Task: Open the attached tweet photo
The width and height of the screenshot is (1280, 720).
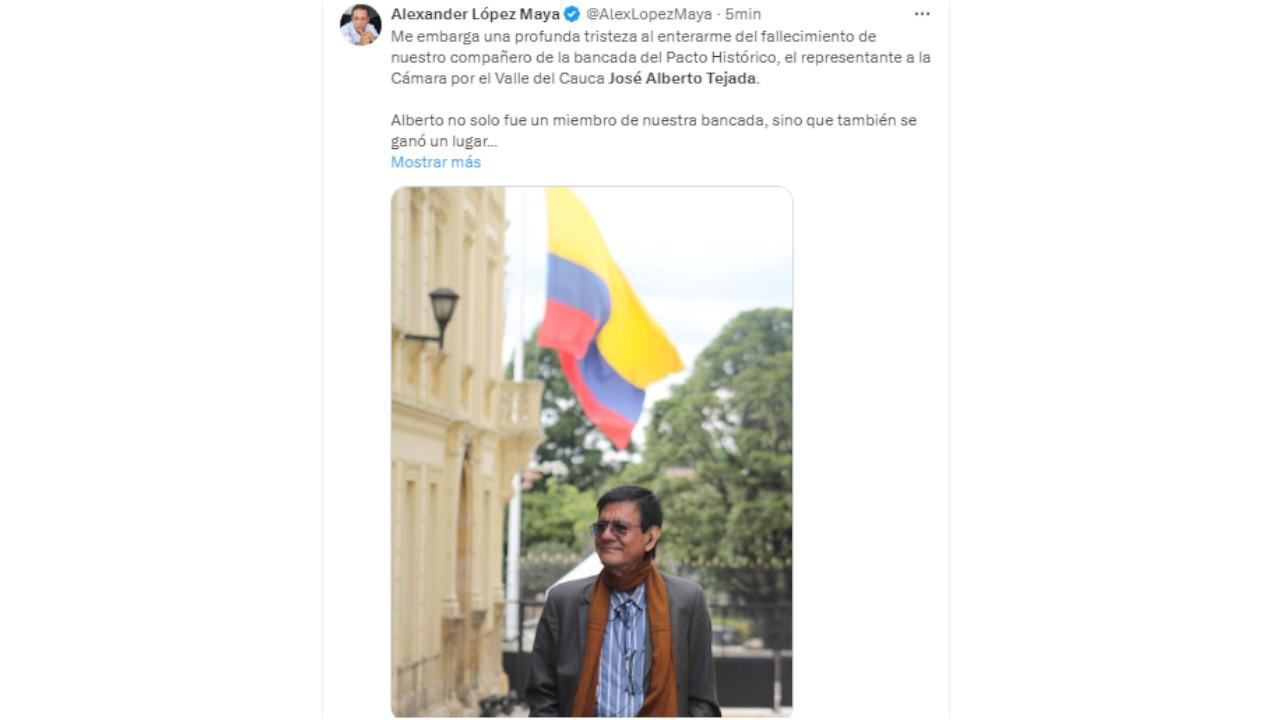Action: pyautogui.click(x=592, y=452)
